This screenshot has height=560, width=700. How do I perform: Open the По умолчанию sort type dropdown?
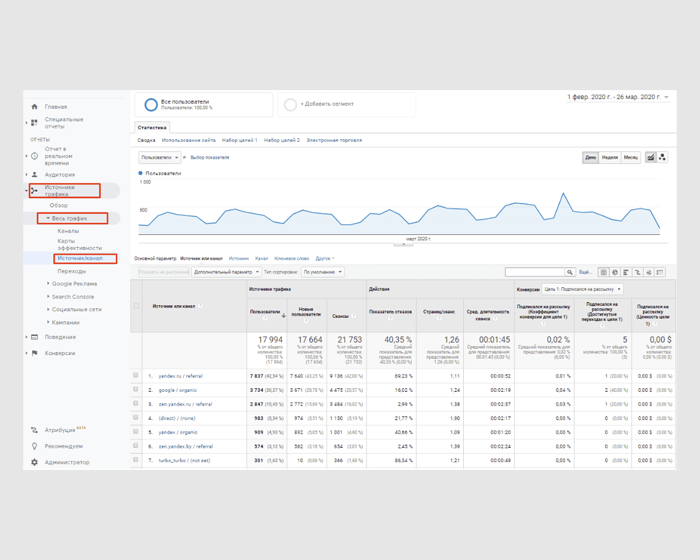pos(323,272)
